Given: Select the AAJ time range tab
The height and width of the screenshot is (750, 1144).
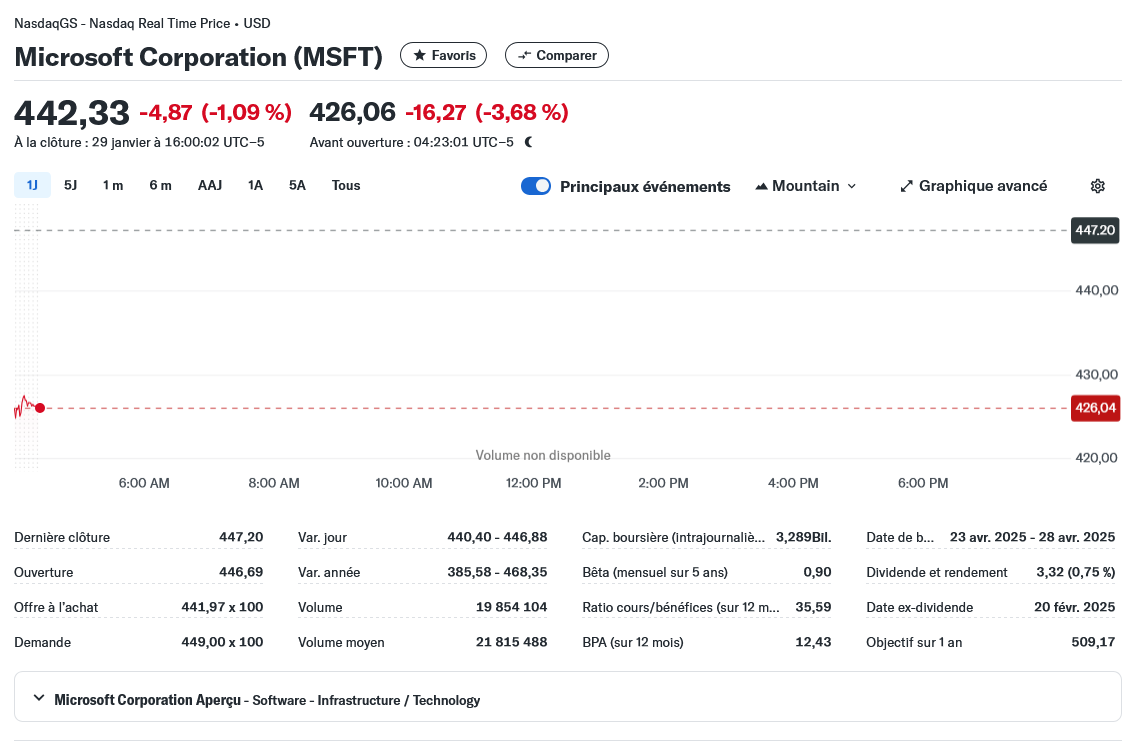Looking at the screenshot, I should [210, 185].
